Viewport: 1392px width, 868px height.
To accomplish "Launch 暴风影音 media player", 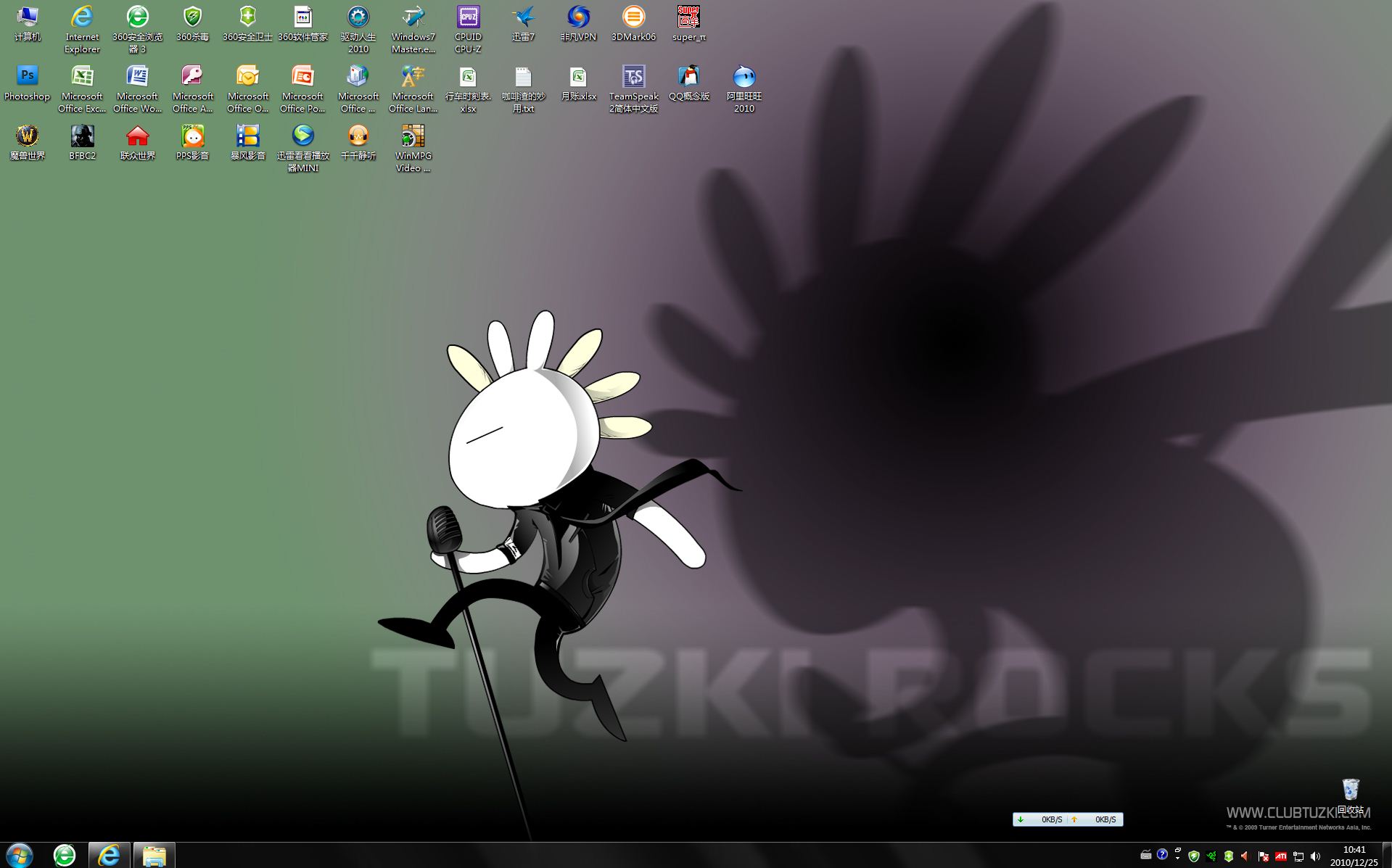I will (247, 143).
